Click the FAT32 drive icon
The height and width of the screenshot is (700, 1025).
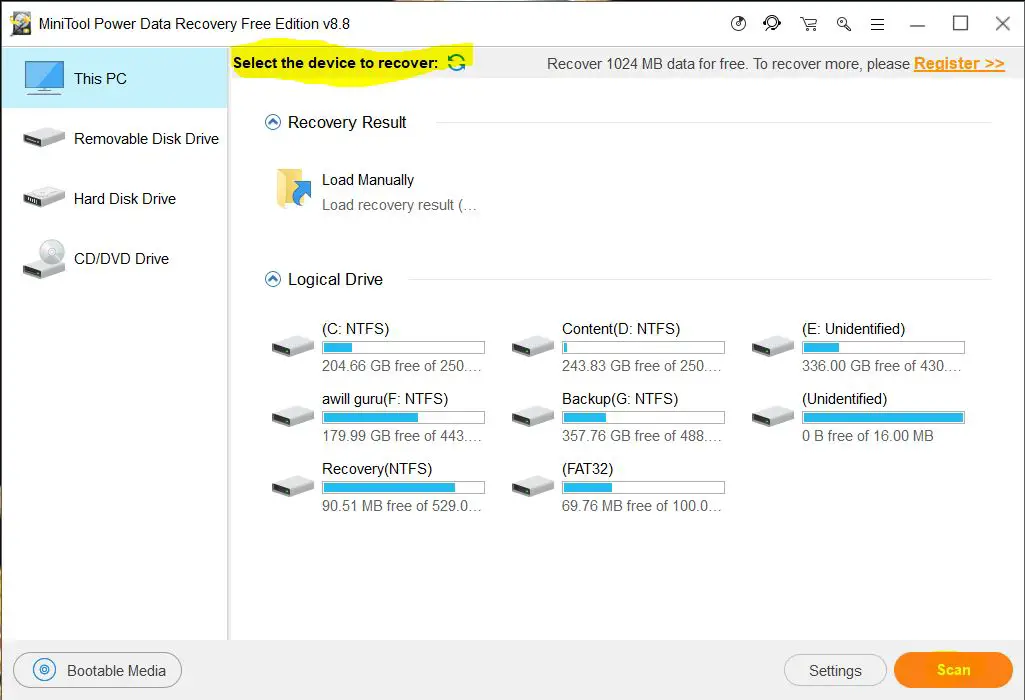pos(533,486)
